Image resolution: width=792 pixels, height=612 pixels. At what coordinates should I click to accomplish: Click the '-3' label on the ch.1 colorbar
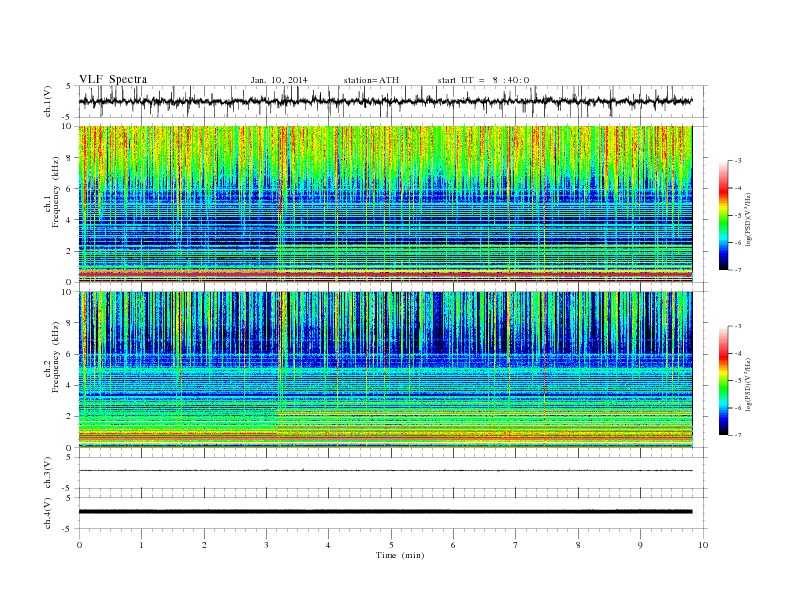pos(737,161)
